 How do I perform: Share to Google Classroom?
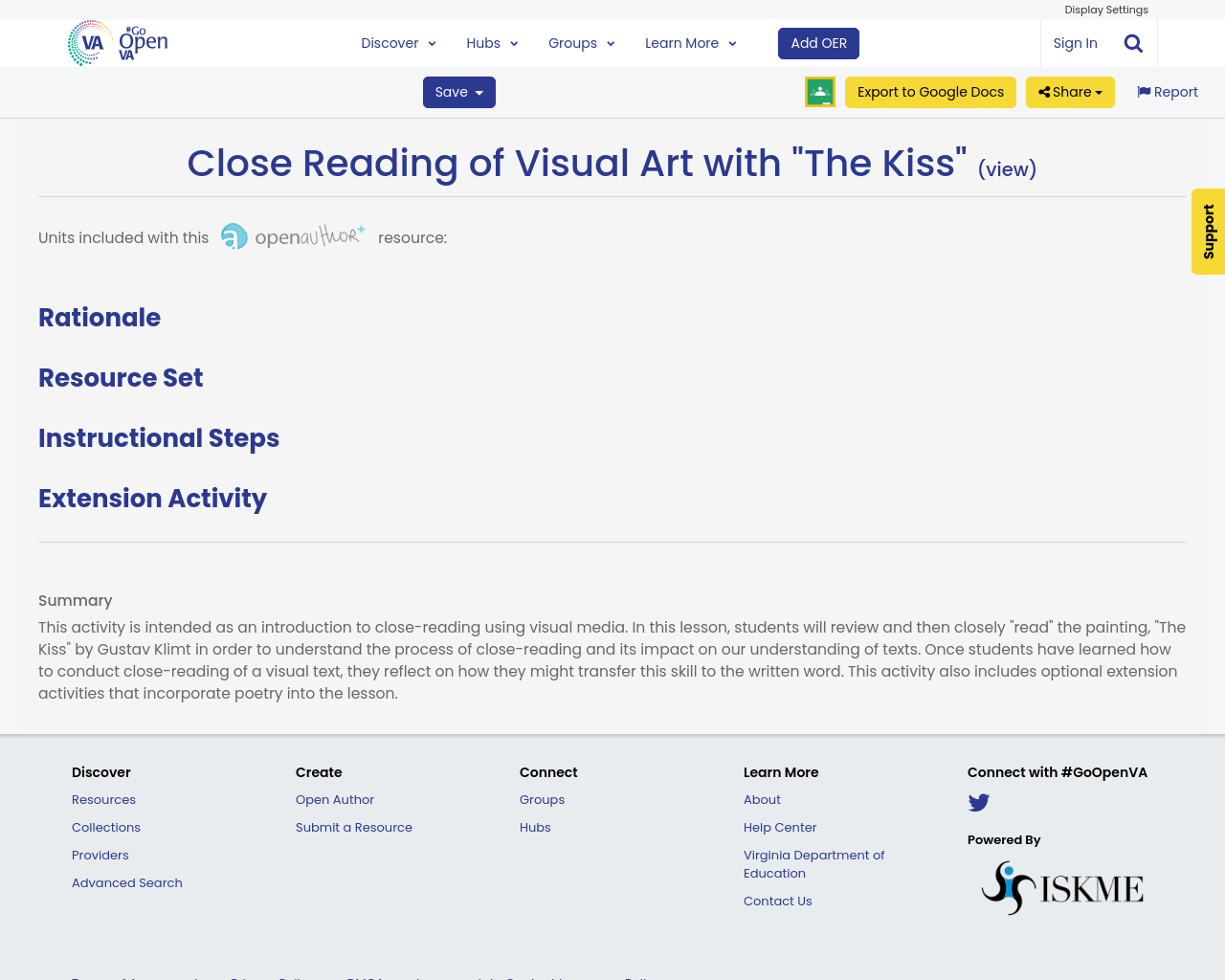click(x=819, y=90)
